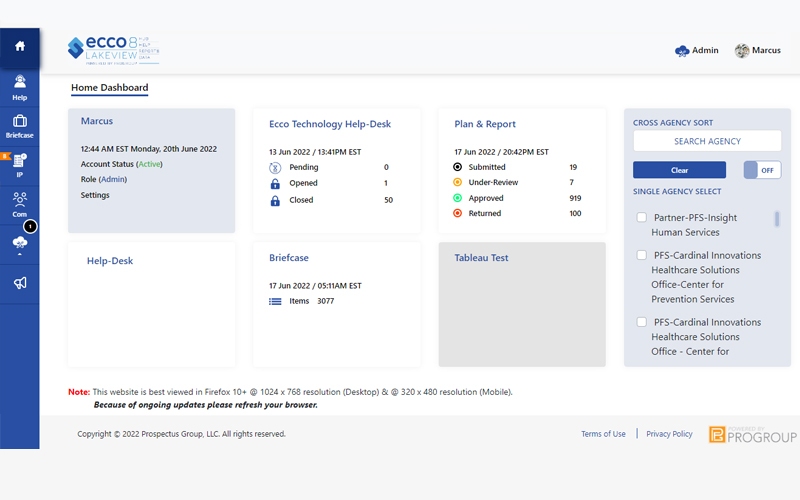Viewport: 800px width, 500px height.
Task: Check Partner-PFS-Insight Human Services checkbox
Action: [642, 217]
